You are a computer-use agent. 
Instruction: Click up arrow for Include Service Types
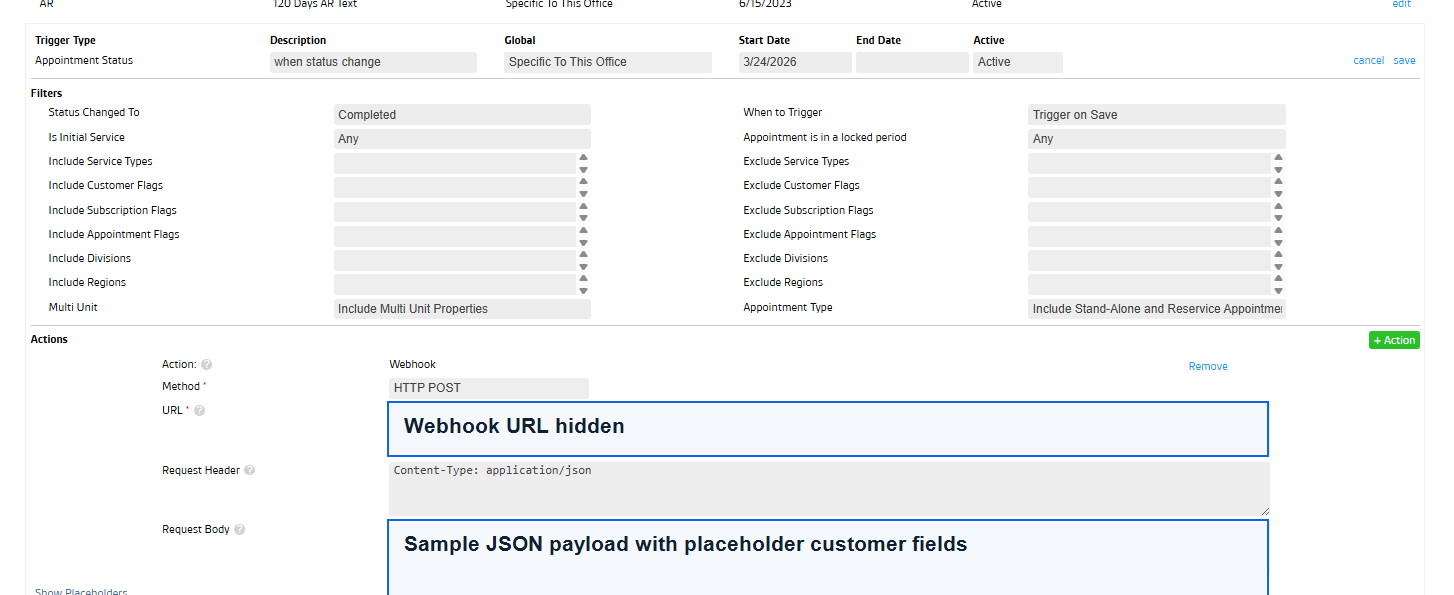[583, 157]
